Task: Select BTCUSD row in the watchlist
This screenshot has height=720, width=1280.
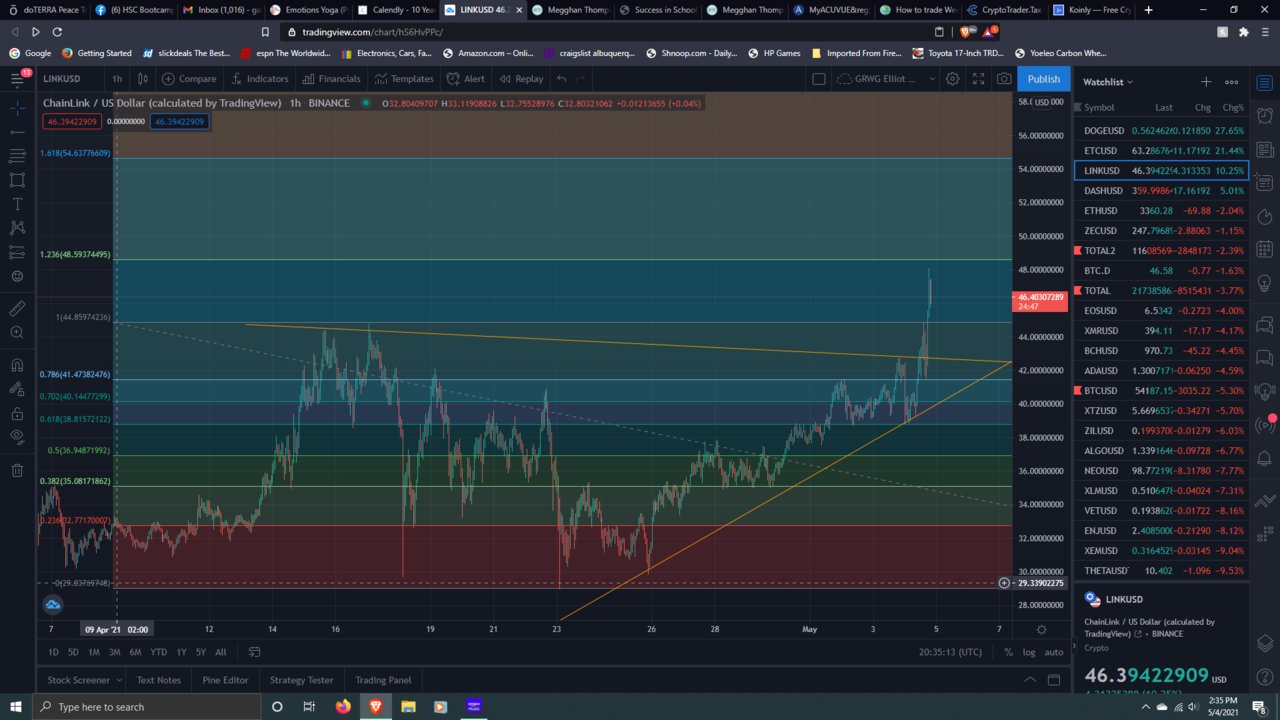Action: tap(1161, 391)
